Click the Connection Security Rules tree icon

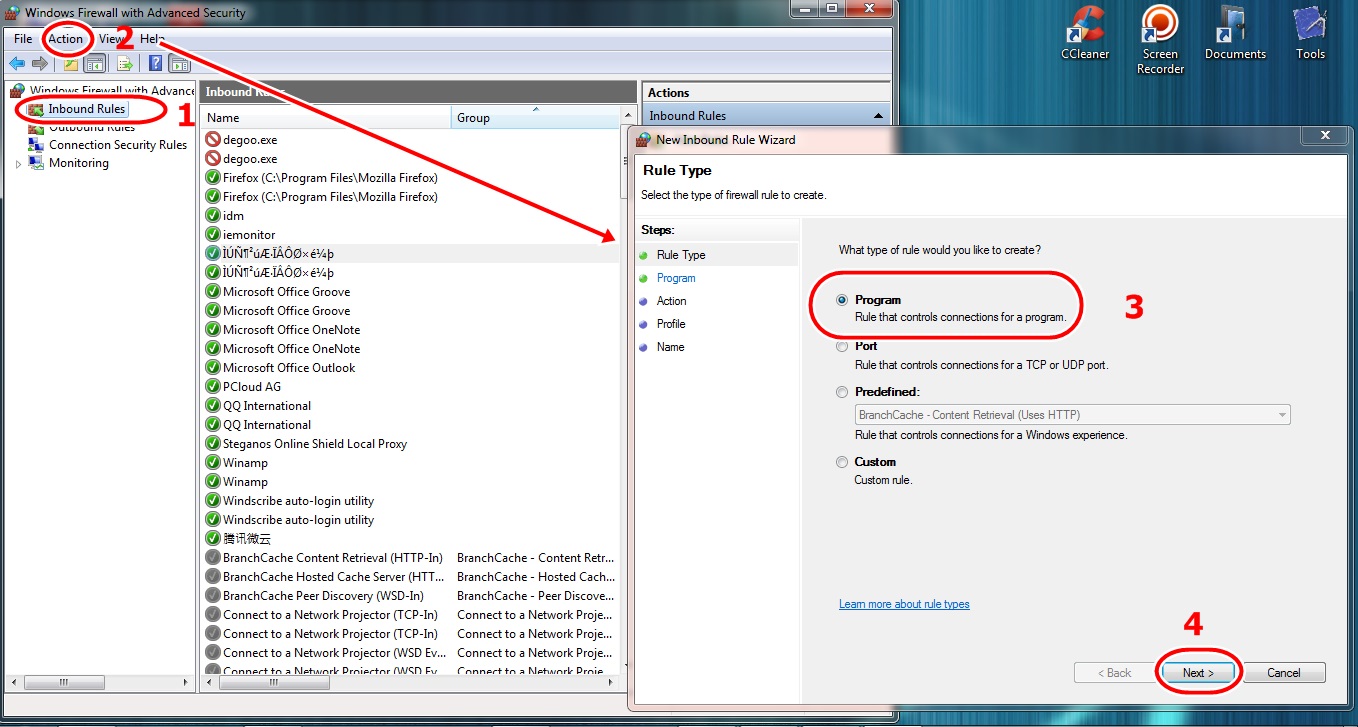coord(36,145)
